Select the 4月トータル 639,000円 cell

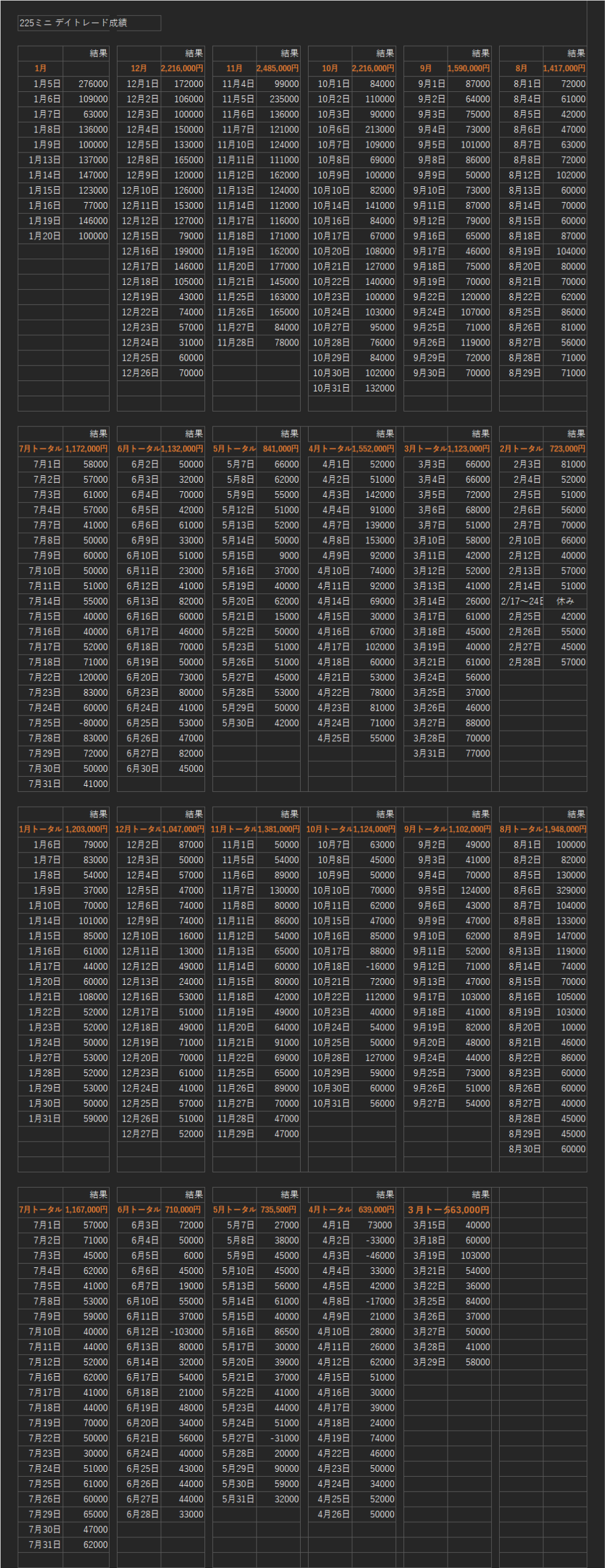pos(374,1210)
